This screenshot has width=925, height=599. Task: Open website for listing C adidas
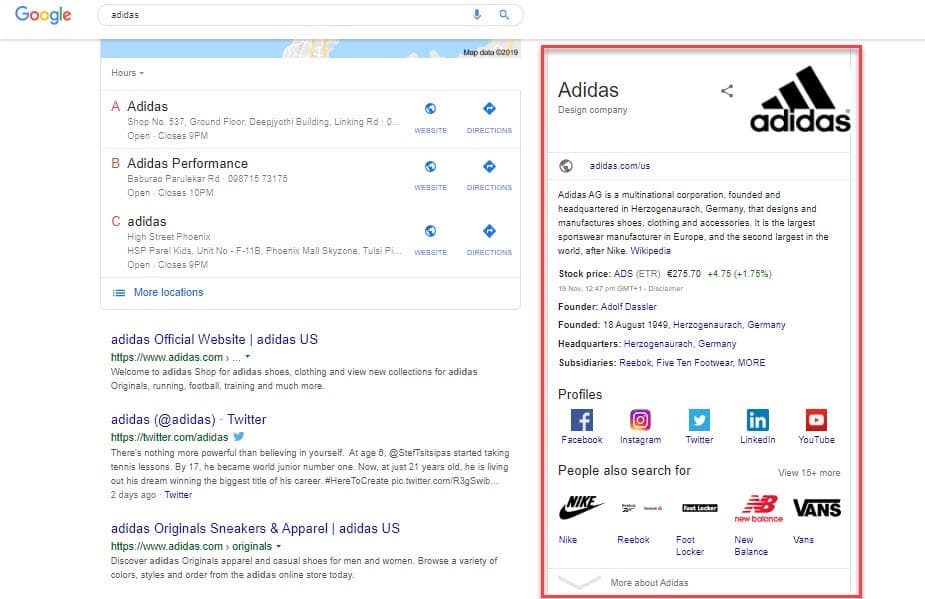click(431, 240)
